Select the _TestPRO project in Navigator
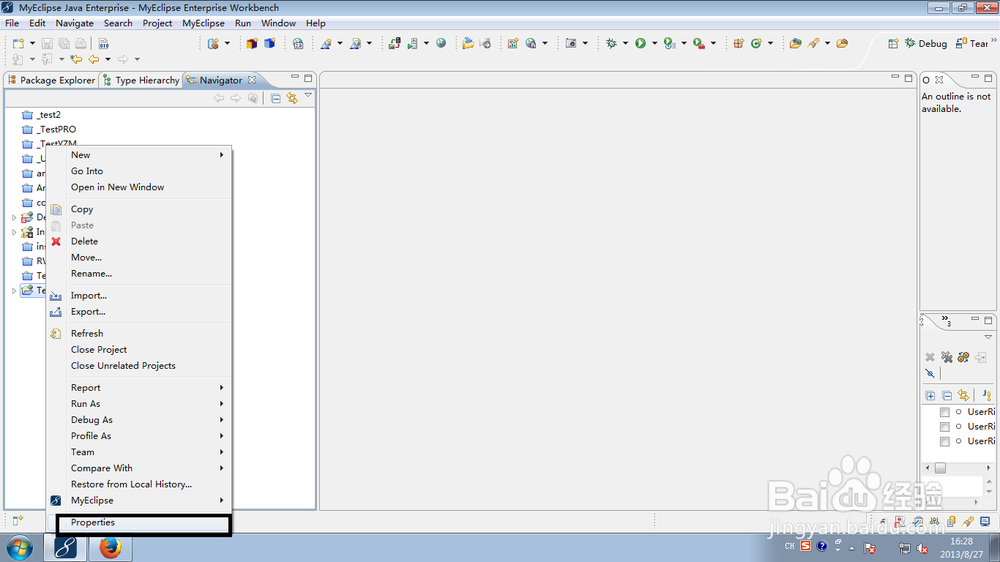The height and width of the screenshot is (562, 1000). pos(49,129)
